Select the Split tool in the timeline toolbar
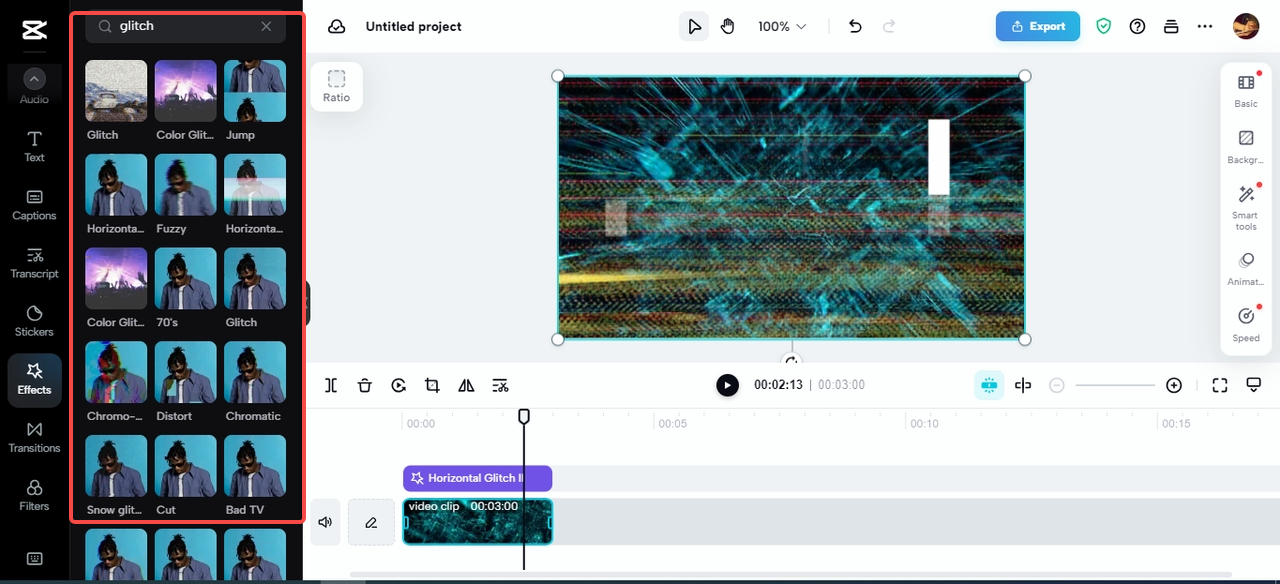 point(331,385)
